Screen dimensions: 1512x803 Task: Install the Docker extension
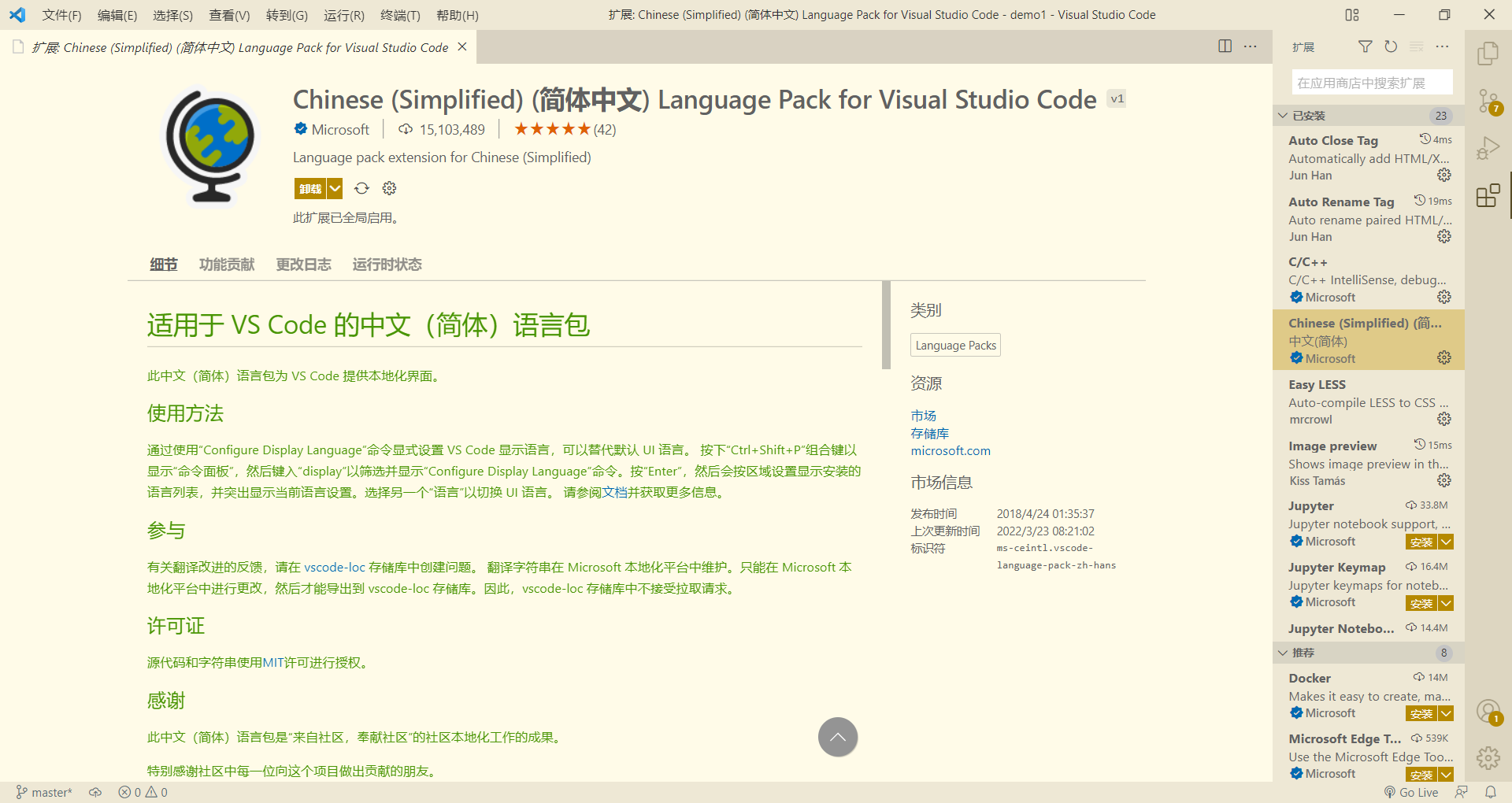click(x=1421, y=713)
